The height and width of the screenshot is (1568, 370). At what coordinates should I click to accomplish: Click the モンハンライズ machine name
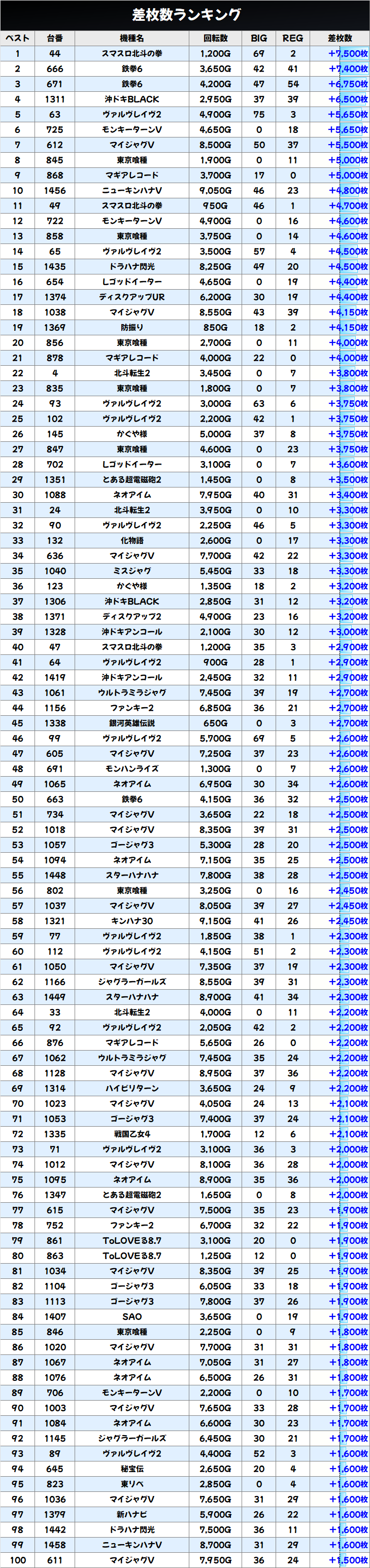coord(132,769)
